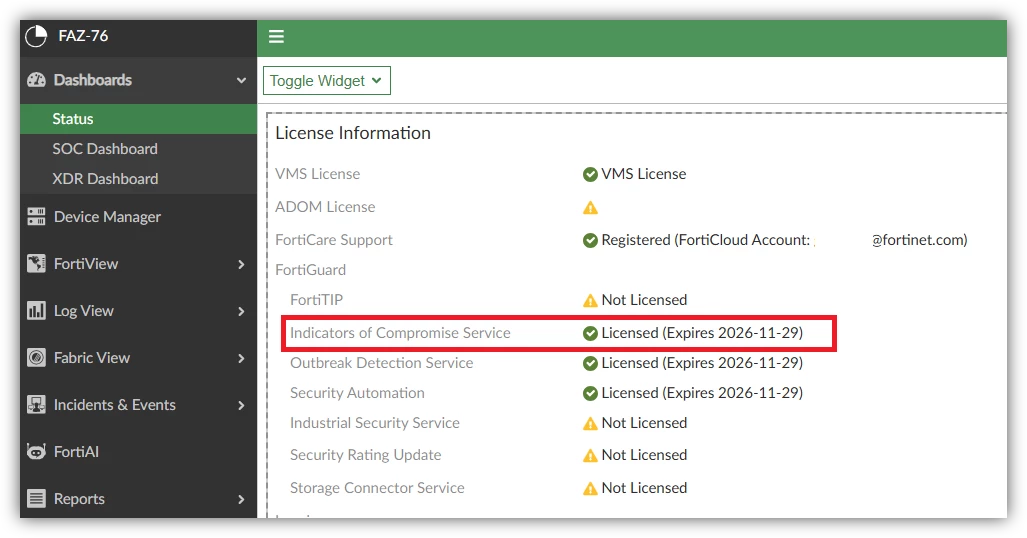Viewport: 1027px width, 538px height.
Task: Expand the Incidents & Events submenu arrow
Action: click(x=241, y=406)
